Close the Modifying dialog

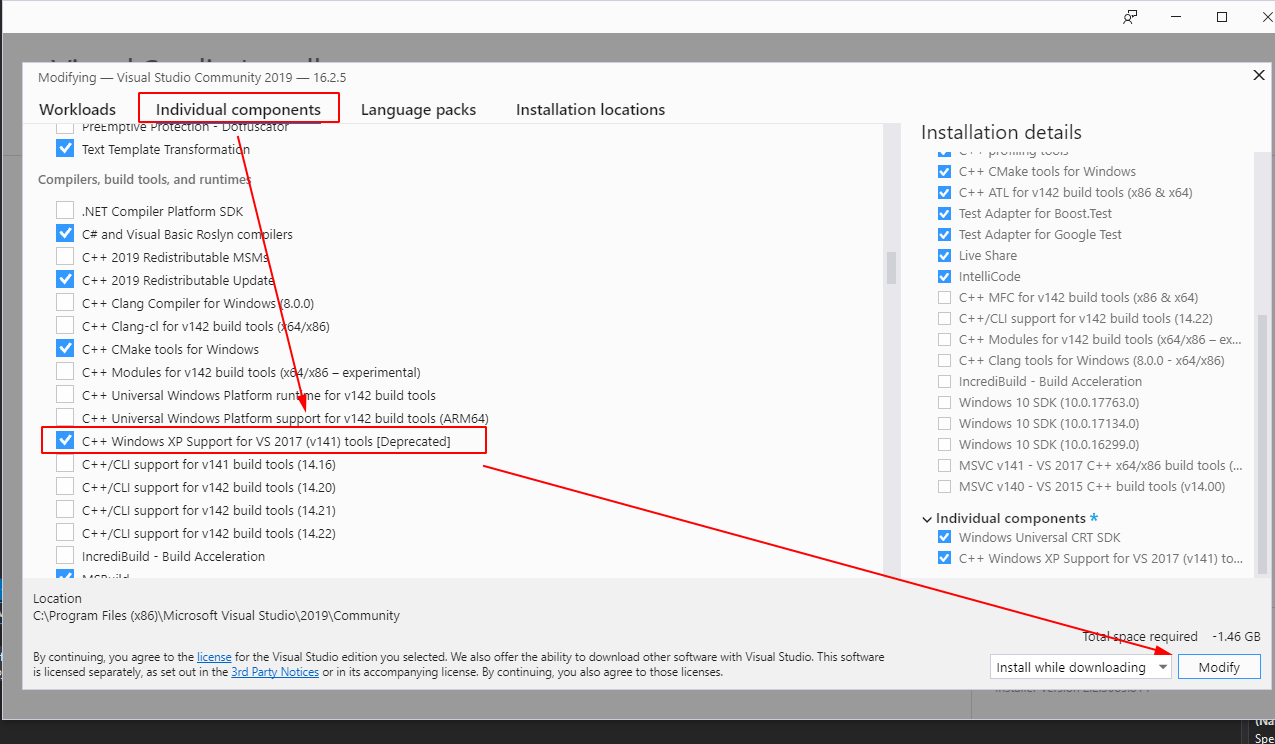tap(1258, 76)
